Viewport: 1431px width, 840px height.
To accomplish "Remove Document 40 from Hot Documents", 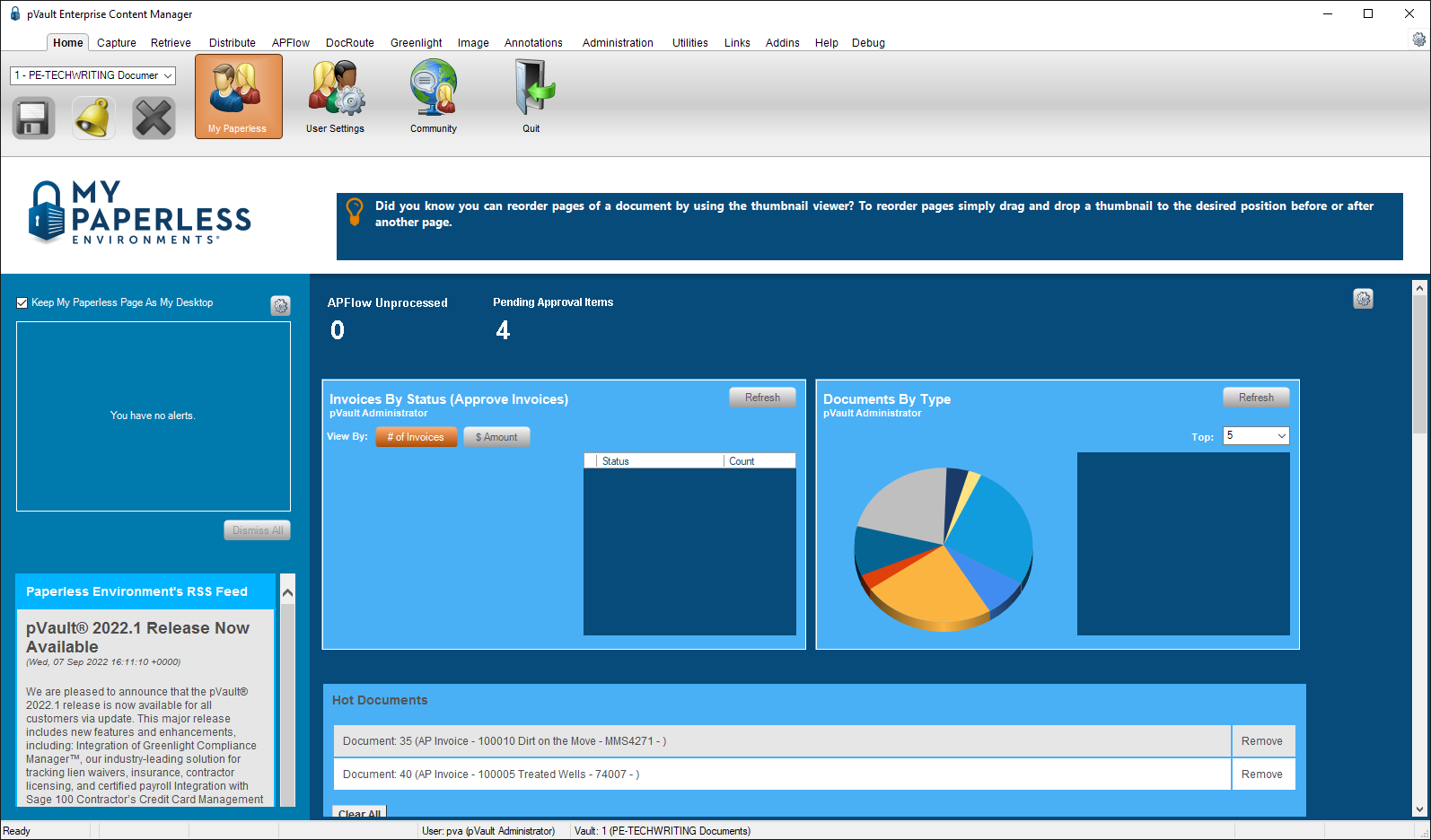I will click(1262, 774).
